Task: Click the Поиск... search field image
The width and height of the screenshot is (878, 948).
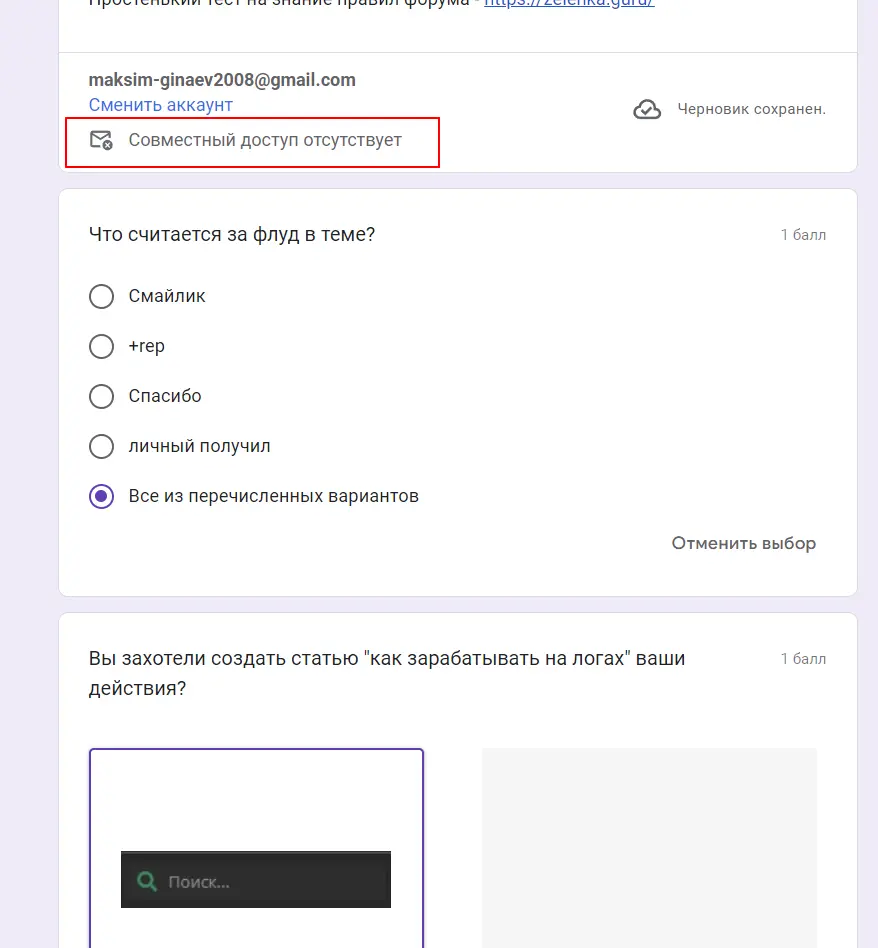Action: point(256,880)
